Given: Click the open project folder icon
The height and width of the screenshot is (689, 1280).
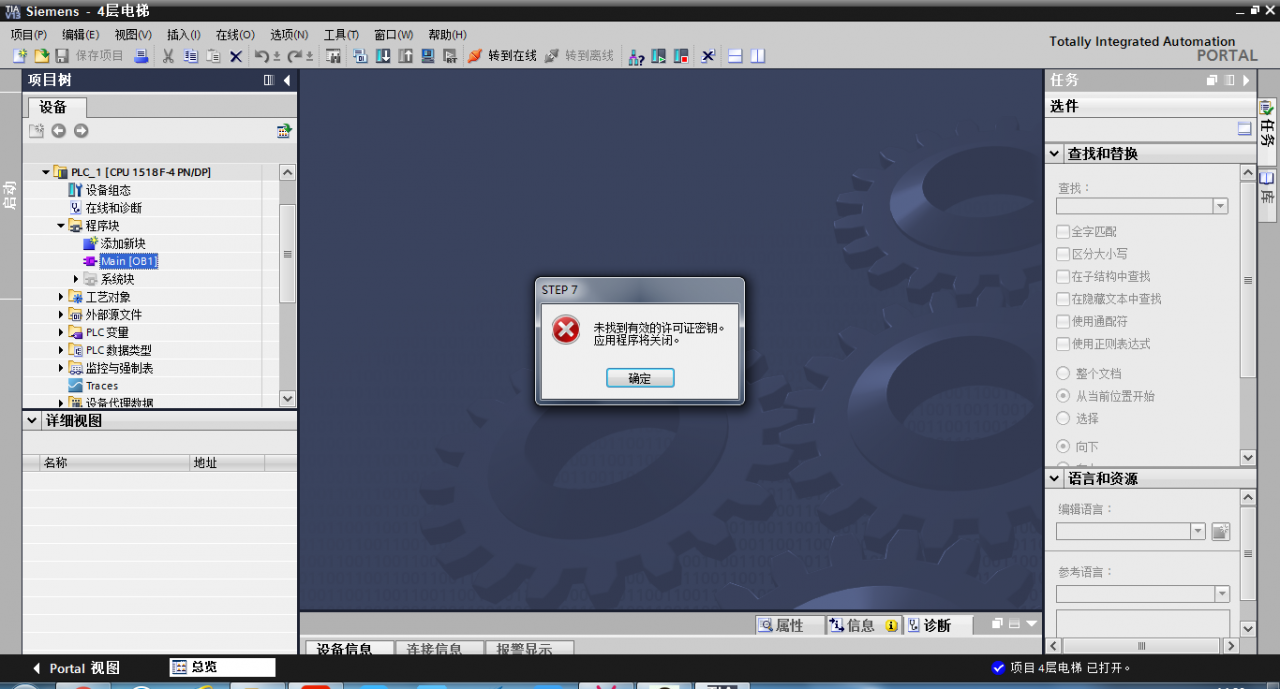Looking at the screenshot, I should (x=41, y=56).
